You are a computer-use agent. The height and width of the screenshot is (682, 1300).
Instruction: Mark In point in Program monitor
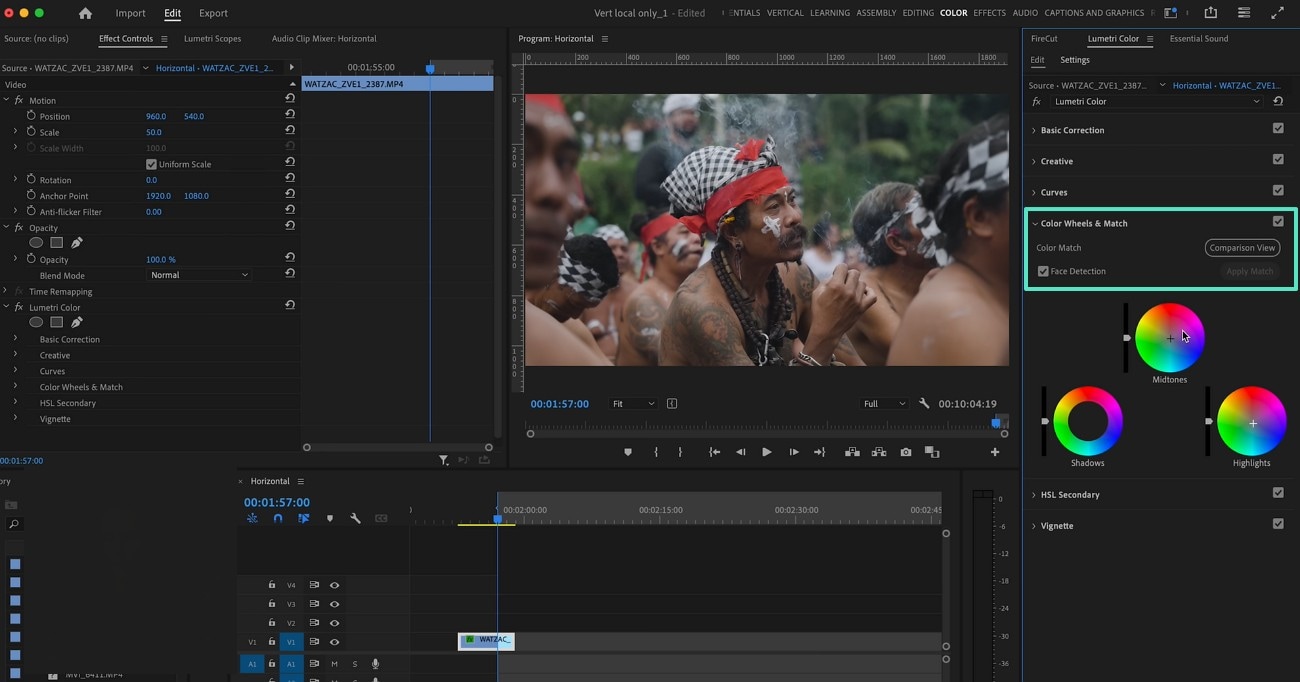pos(656,452)
